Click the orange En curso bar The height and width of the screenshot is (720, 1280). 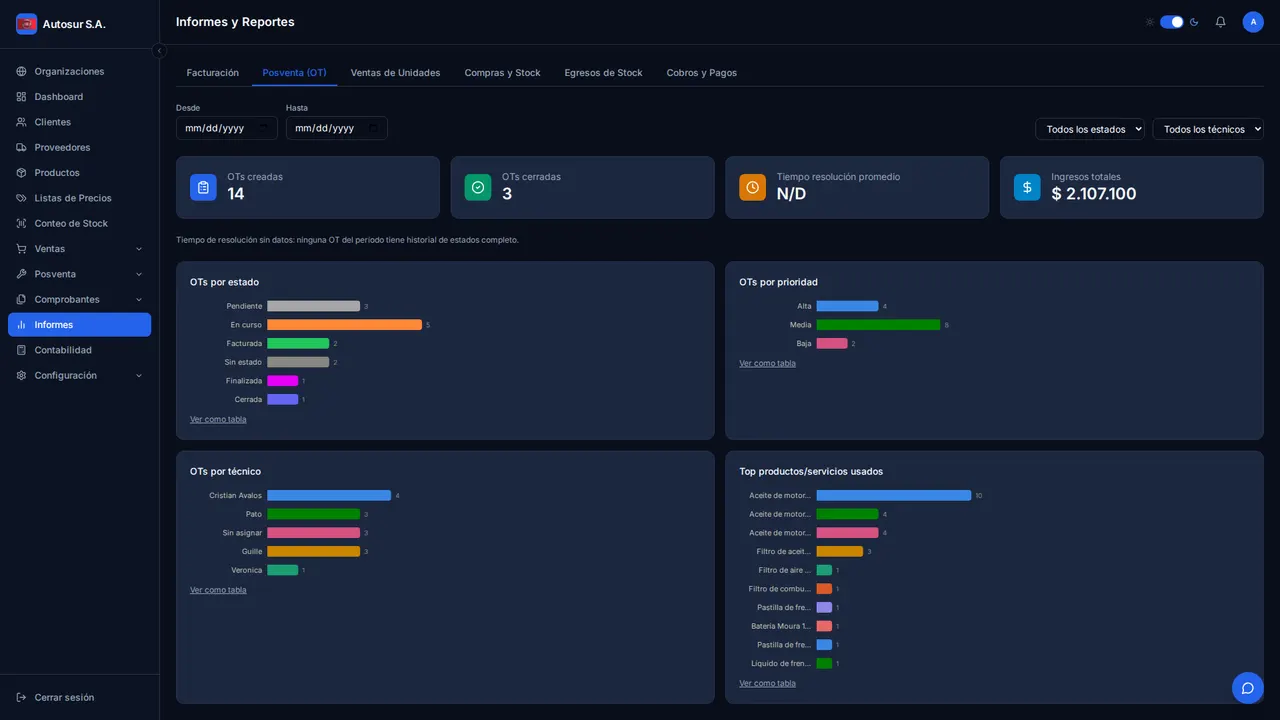344,325
